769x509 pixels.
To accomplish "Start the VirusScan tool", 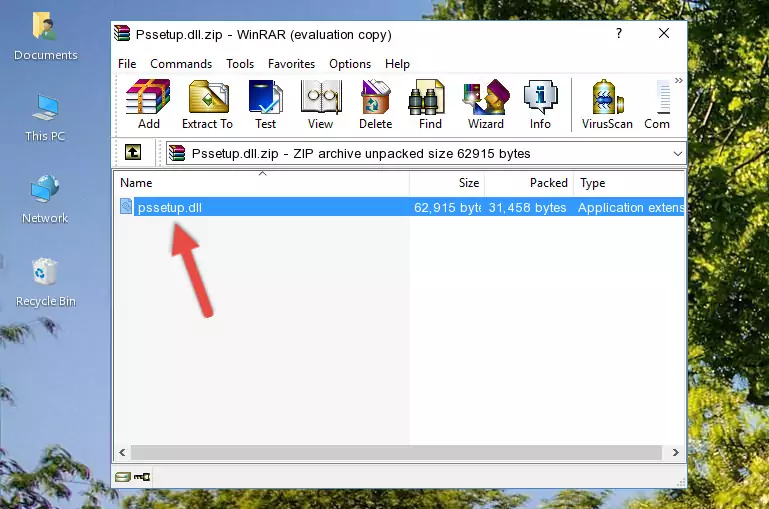I will click(607, 104).
